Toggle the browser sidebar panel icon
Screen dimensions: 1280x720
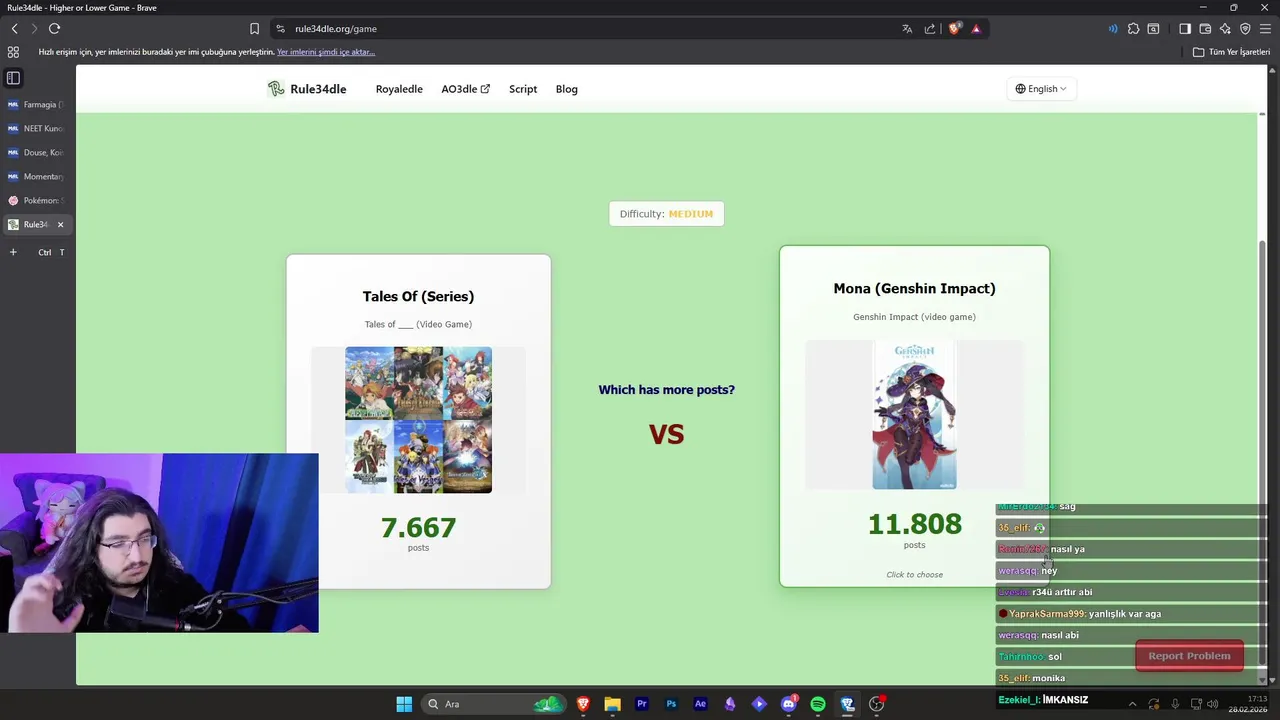point(1185,29)
